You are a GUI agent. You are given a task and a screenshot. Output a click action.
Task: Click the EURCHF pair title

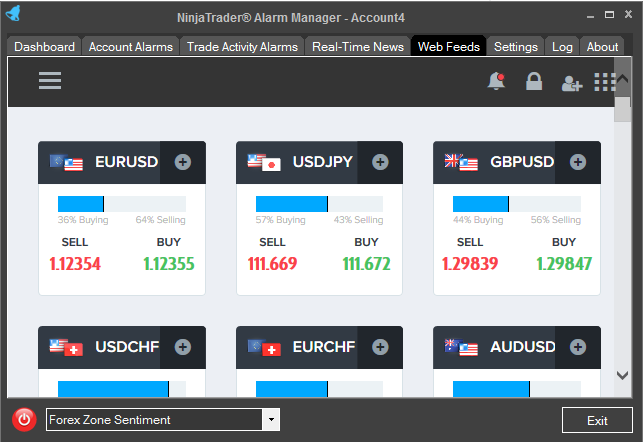tap(324, 347)
